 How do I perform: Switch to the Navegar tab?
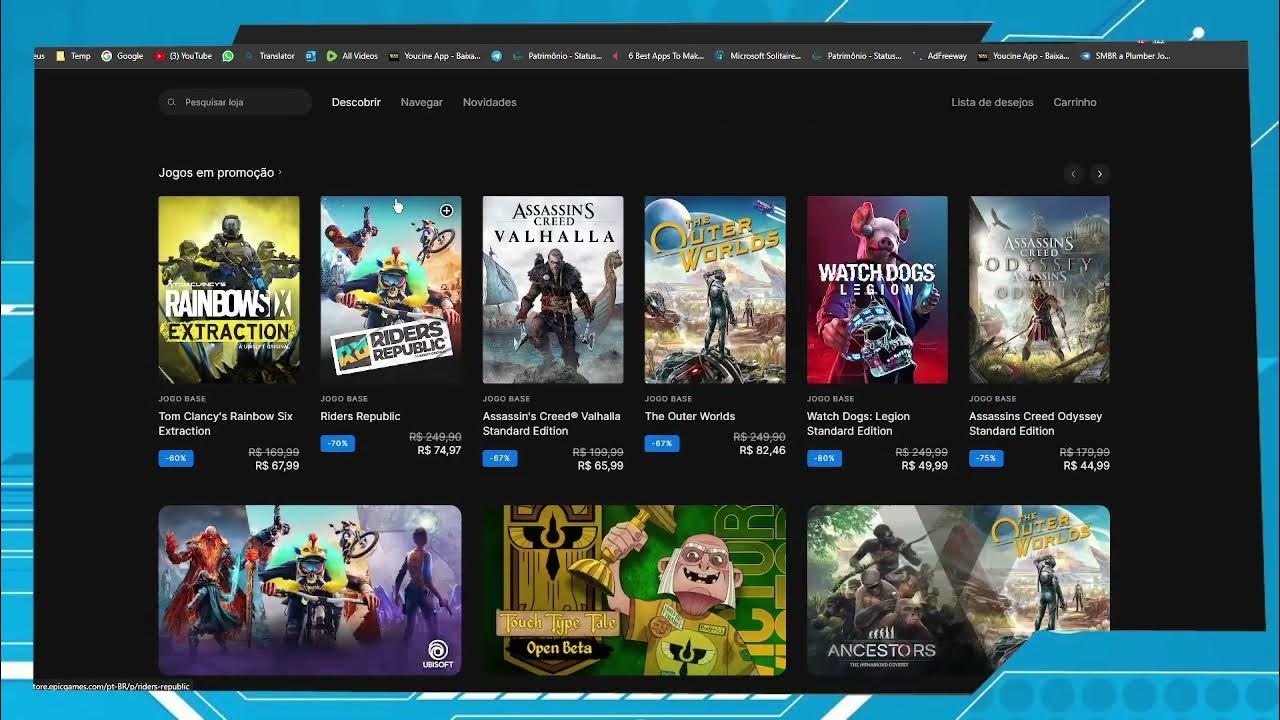(x=422, y=102)
